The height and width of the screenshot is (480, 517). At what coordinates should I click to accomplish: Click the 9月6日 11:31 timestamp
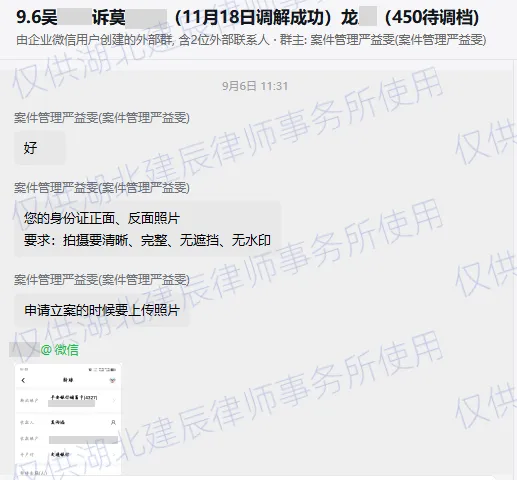[x=255, y=86]
